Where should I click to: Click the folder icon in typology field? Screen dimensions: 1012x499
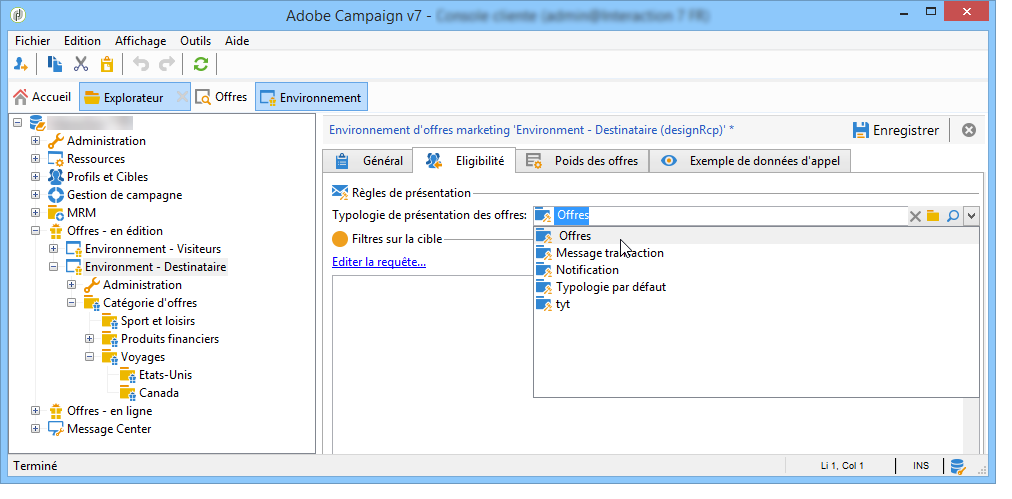(933, 216)
